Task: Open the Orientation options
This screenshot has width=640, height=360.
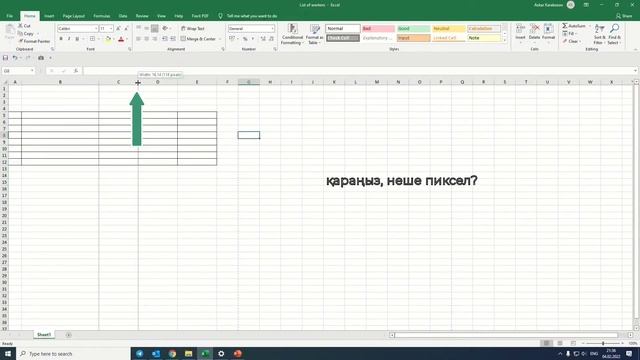Action: [x=166, y=29]
